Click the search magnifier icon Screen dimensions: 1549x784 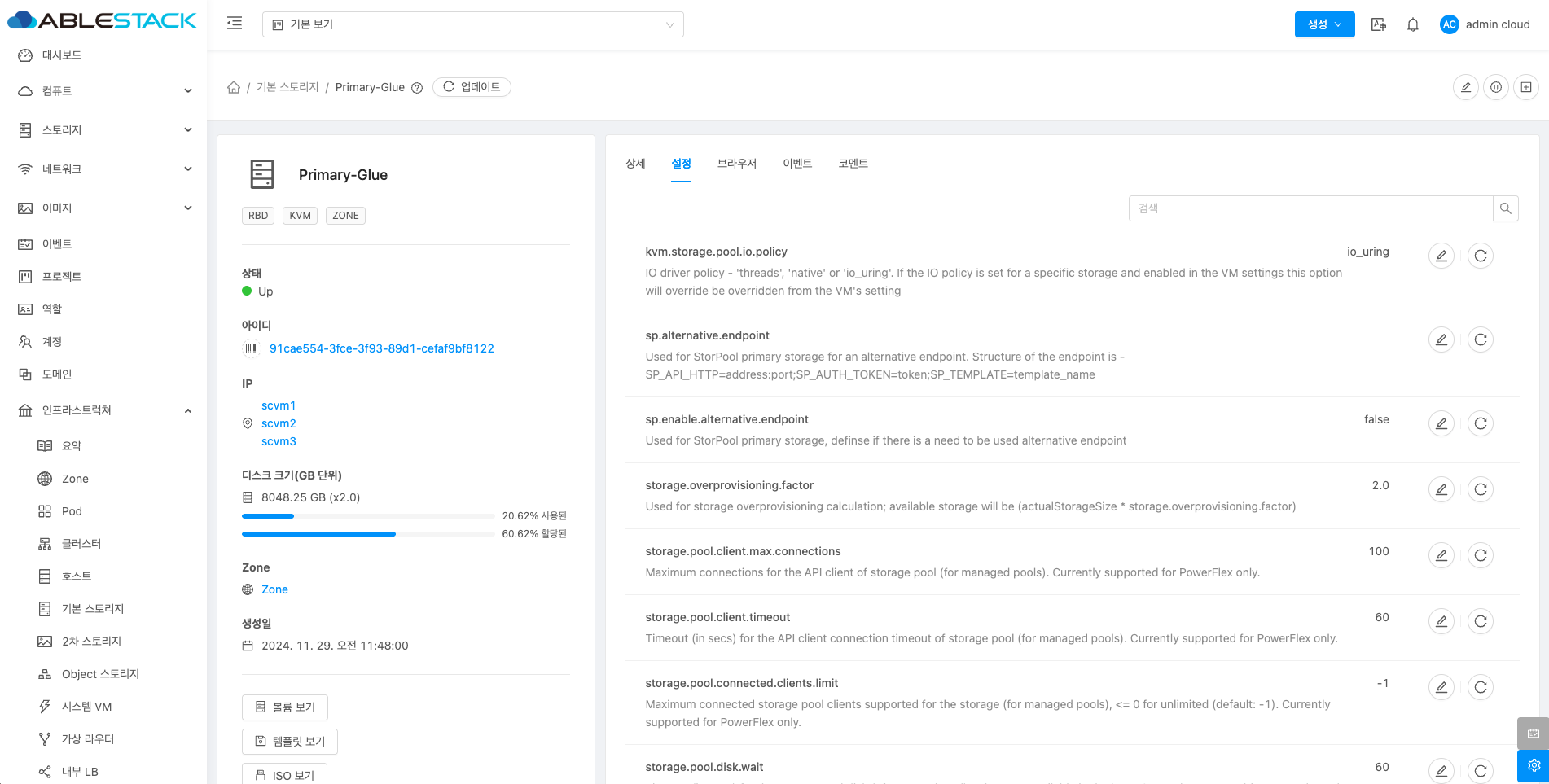click(1505, 208)
